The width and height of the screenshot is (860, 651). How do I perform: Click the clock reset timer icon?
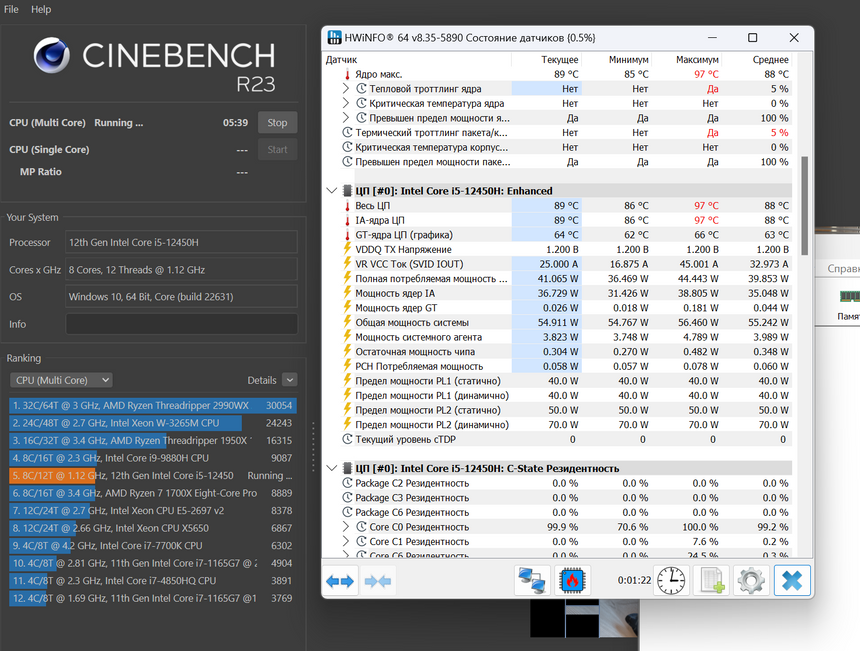click(672, 580)
